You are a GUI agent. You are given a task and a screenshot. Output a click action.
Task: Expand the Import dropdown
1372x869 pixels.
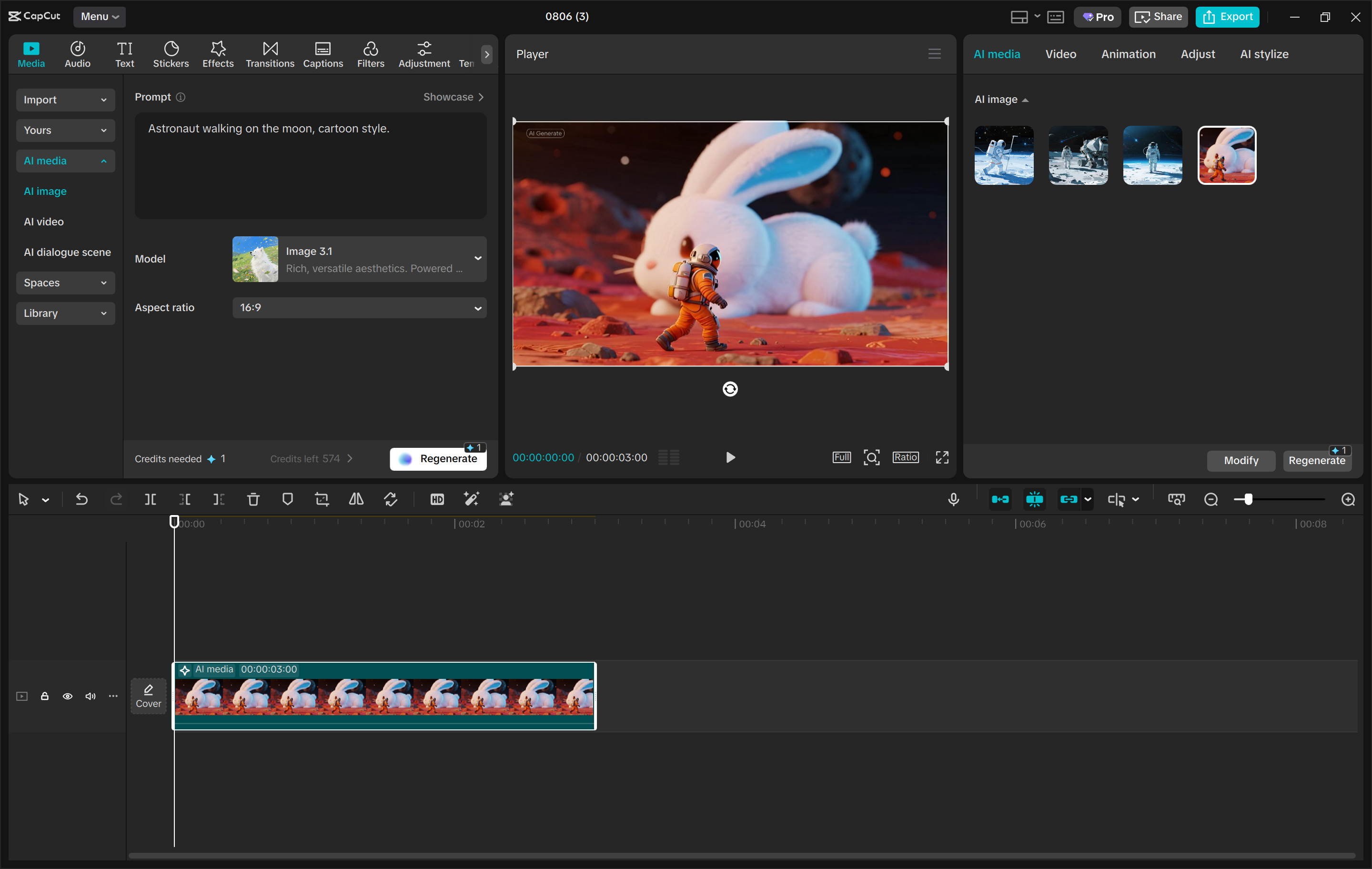click(66, 100)
